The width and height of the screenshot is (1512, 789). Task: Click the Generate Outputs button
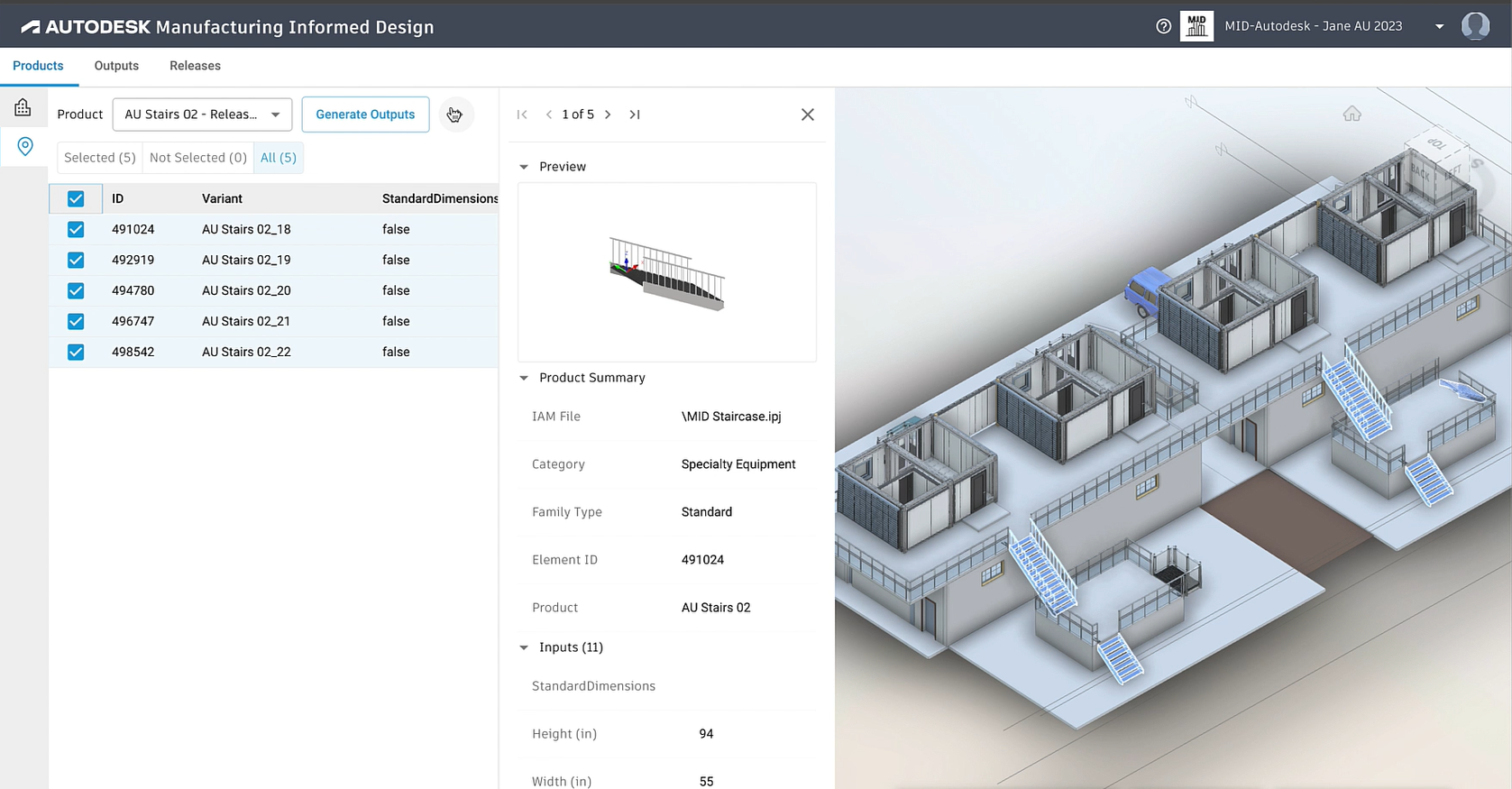365,115
